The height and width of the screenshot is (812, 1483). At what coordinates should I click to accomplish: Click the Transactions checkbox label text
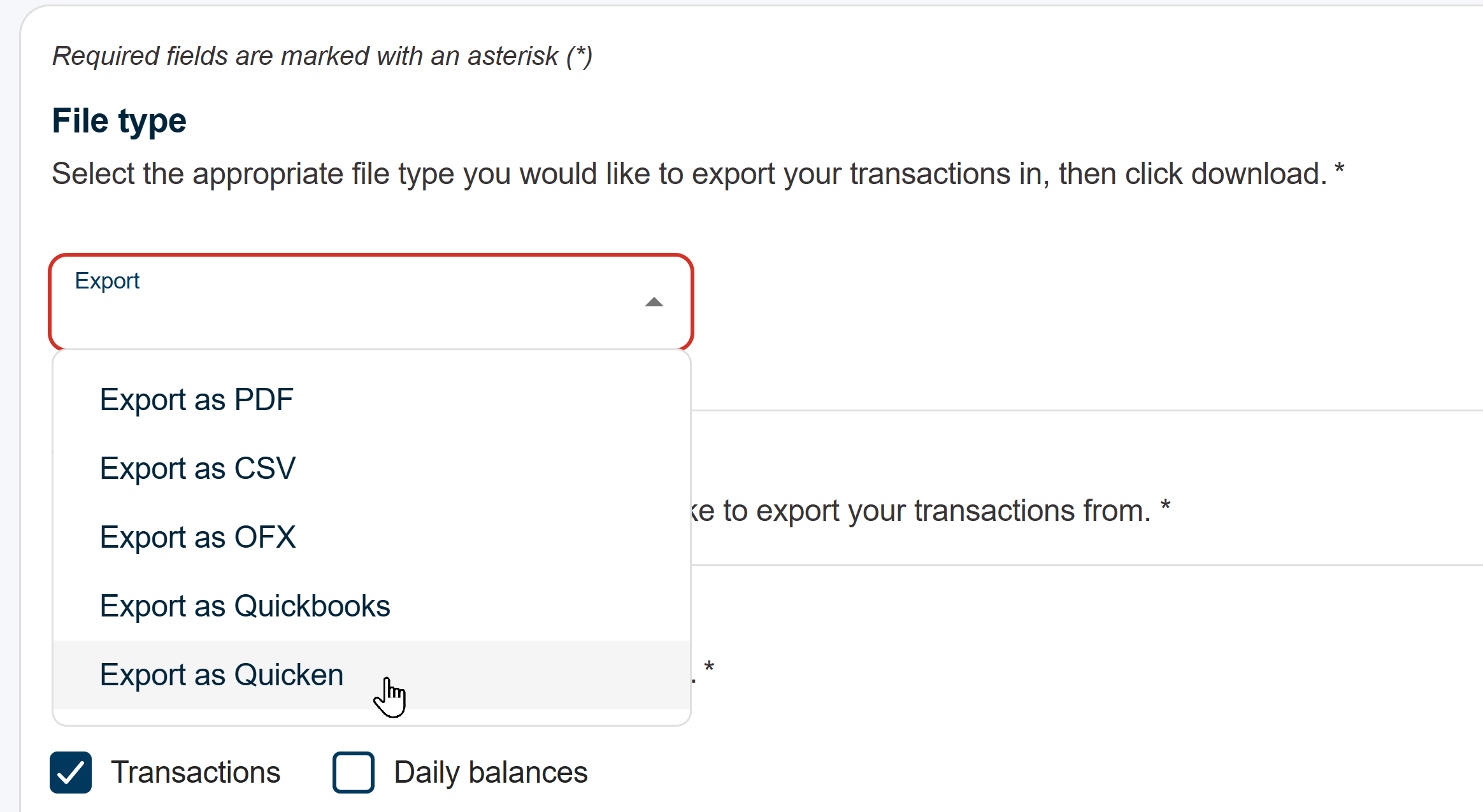click(196, 773)
